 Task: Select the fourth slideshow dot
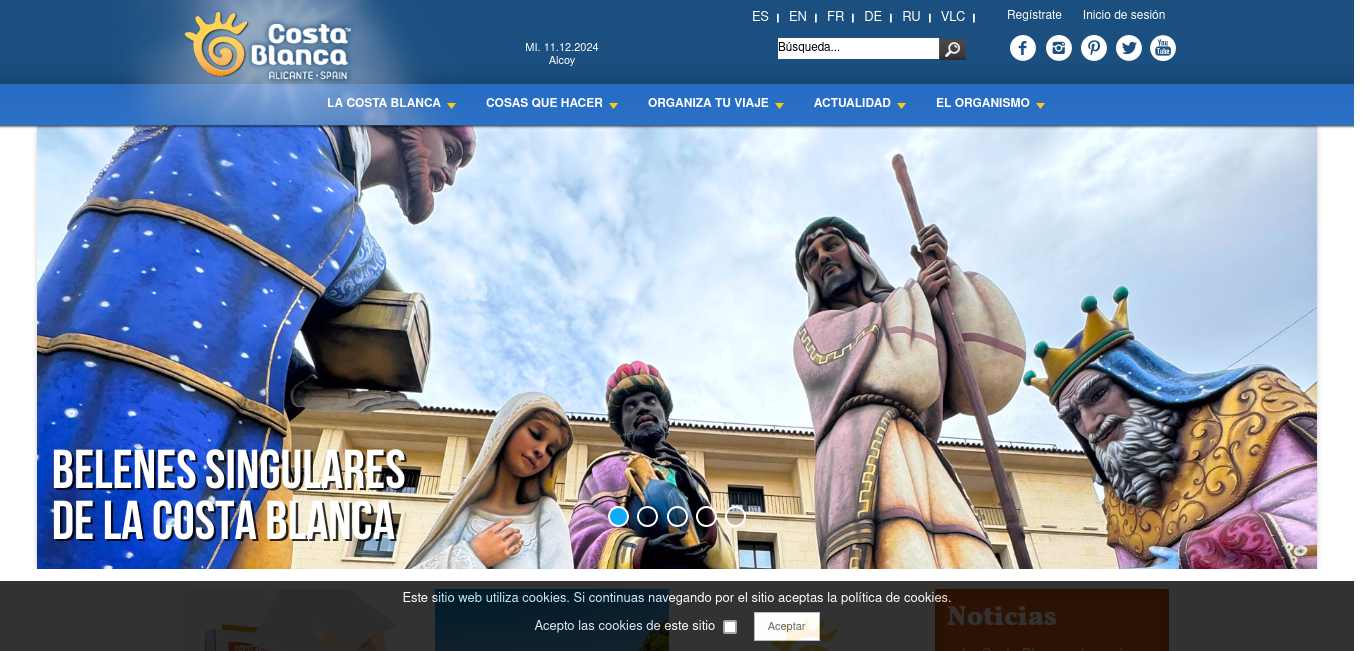(x=706, y=516)
